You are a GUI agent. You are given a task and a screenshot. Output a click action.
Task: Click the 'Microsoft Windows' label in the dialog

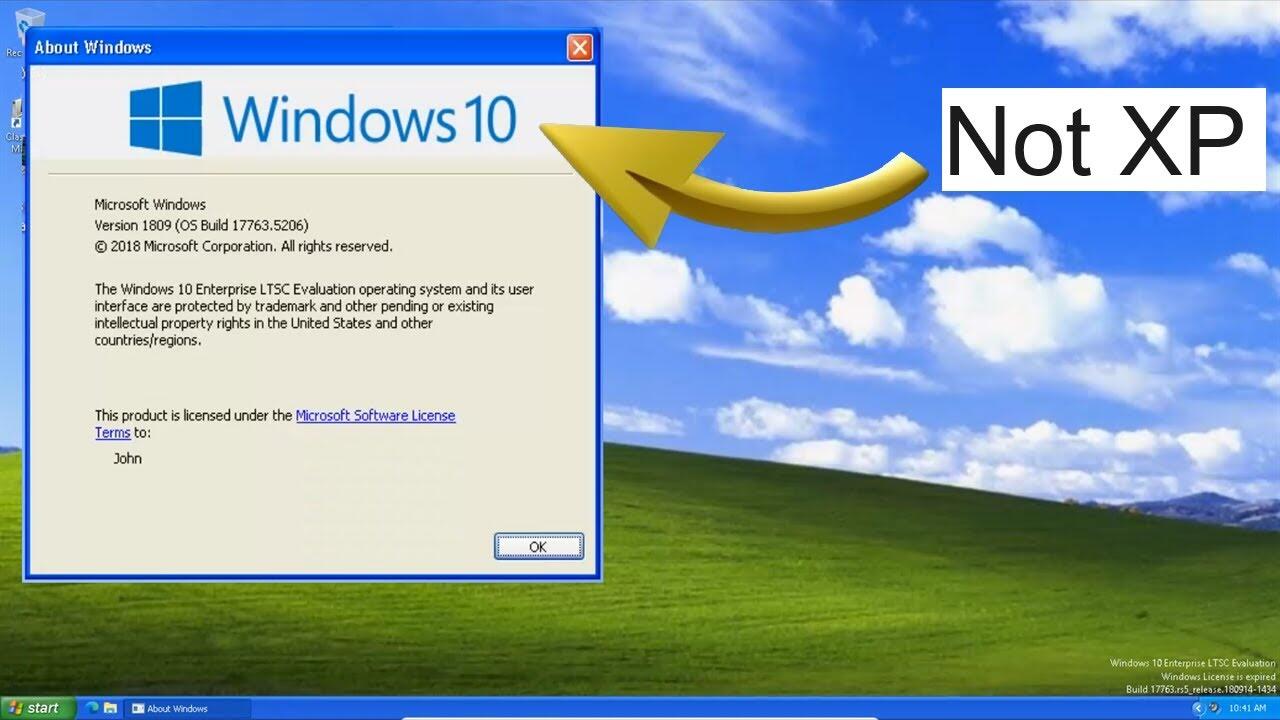(150, 204)
